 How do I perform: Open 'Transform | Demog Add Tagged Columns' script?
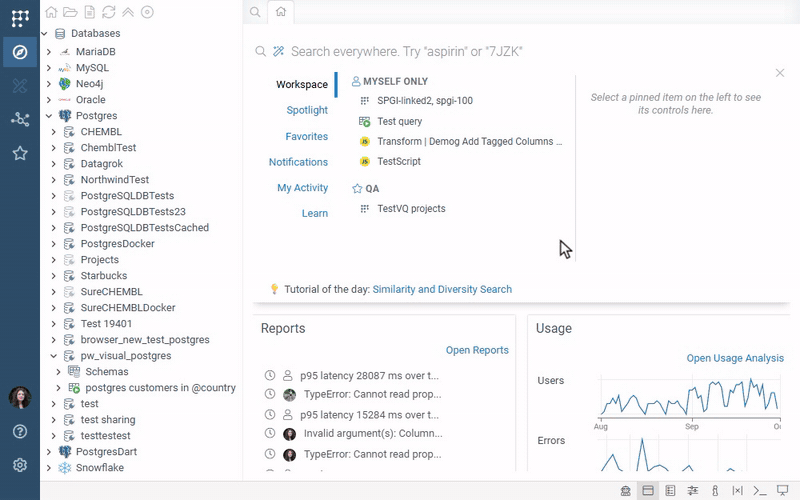(x=469, y=141)
